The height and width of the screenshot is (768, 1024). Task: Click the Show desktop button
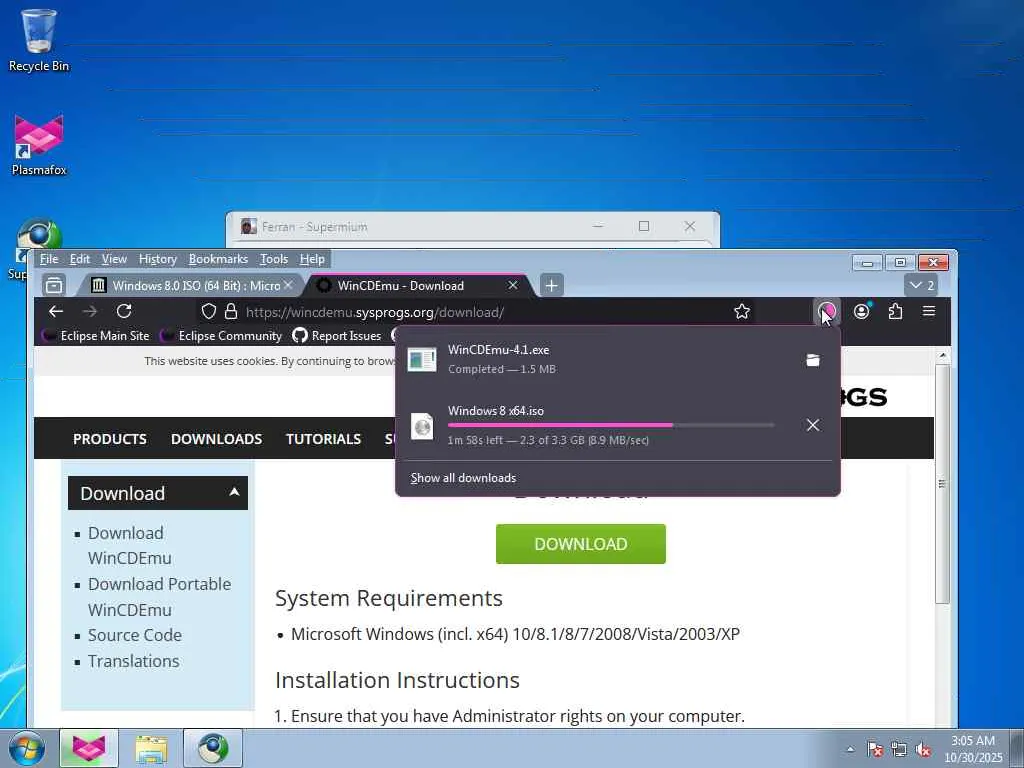[x=1016, y=748]
